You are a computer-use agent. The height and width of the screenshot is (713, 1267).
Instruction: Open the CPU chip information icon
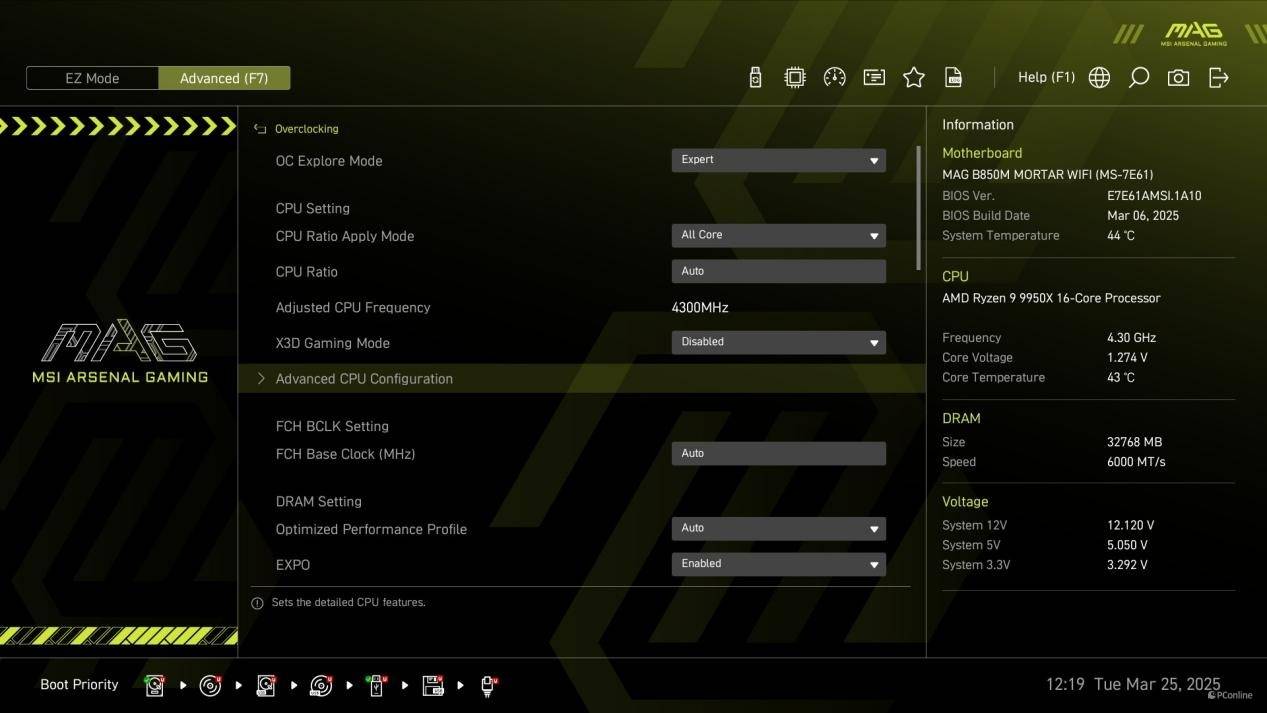[x=795, y=77]
